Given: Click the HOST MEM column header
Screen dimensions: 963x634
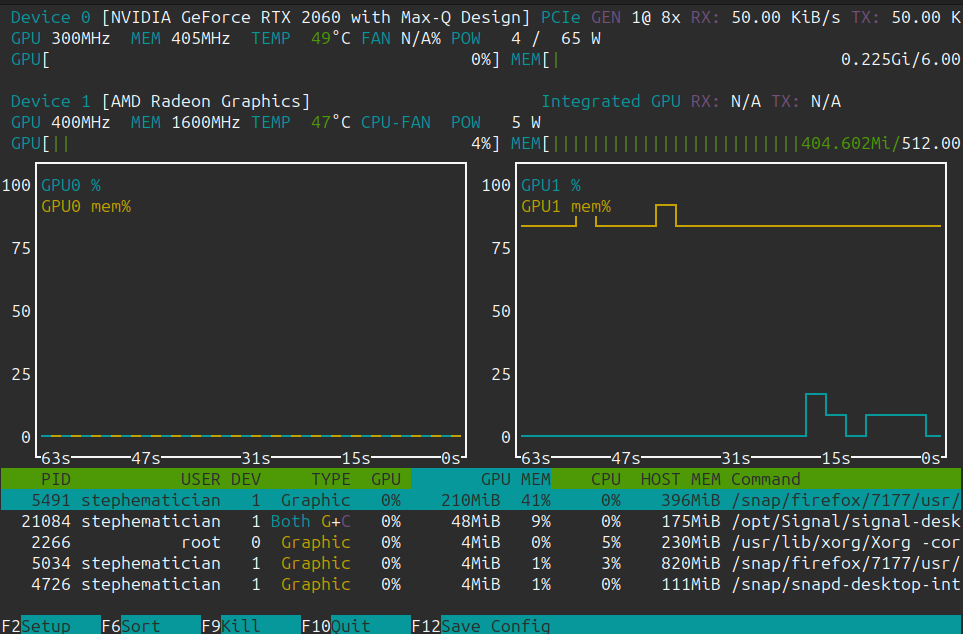Looking at the screenshot, I should (680, 479).
